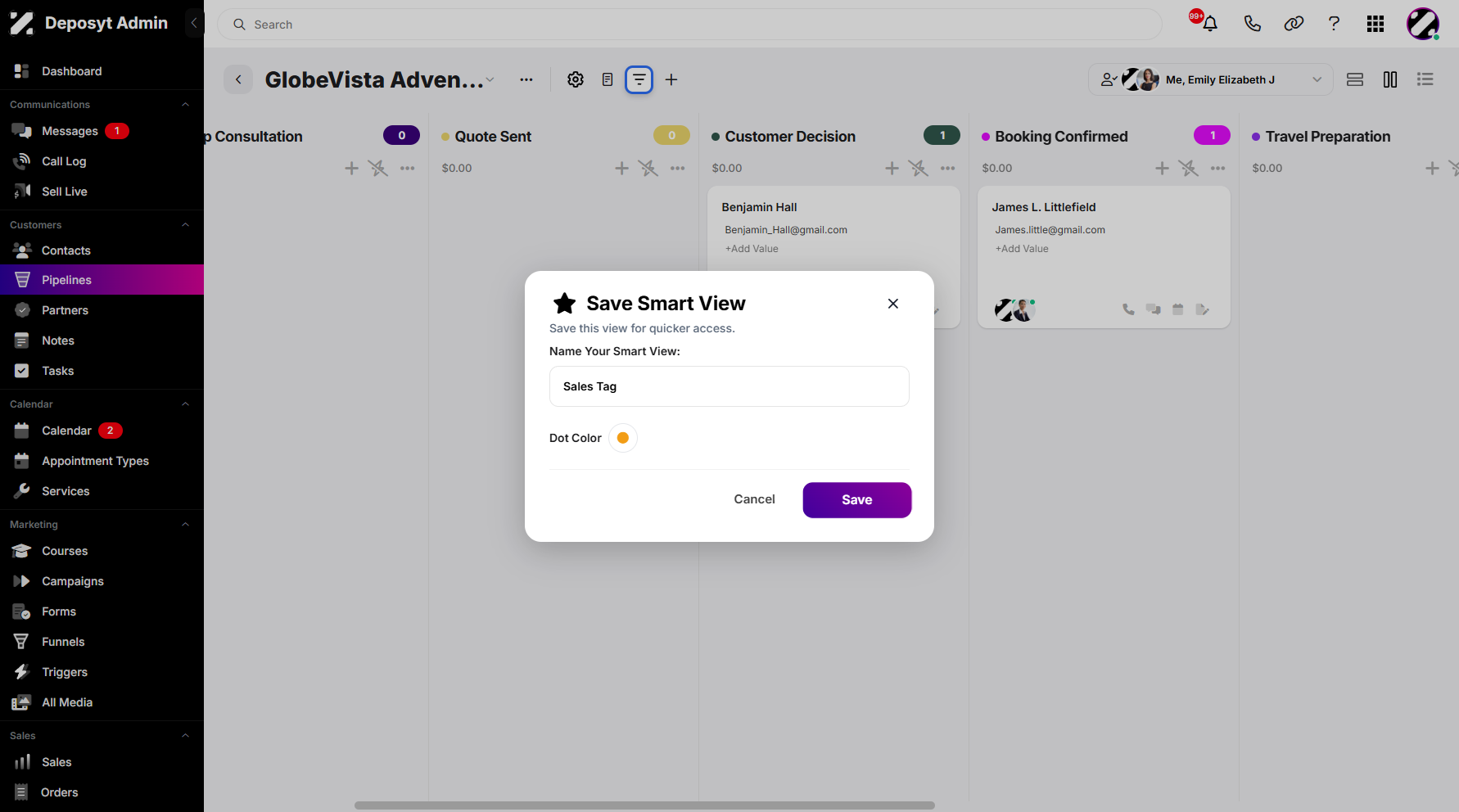Viewport: 1459px width, 812px height.
Task: Open the orange Dot Color picker
Action: (622, 438)
